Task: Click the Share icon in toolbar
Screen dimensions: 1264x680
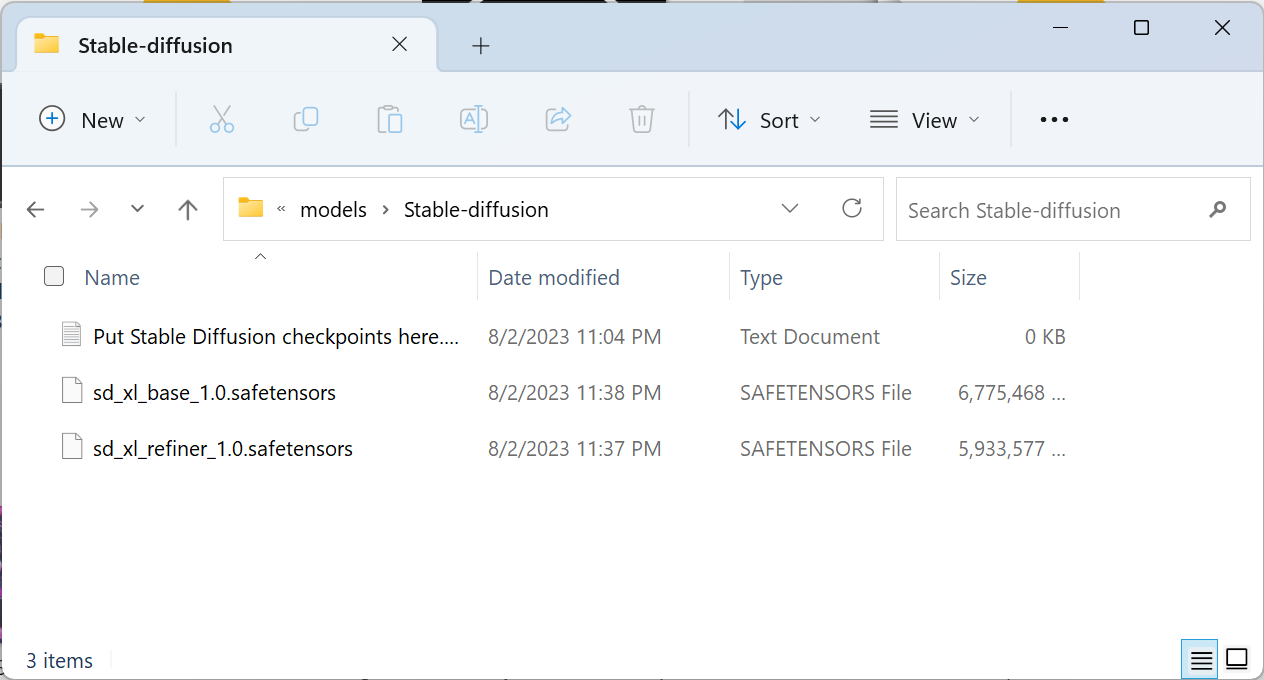Action: [x=557, y=120]
